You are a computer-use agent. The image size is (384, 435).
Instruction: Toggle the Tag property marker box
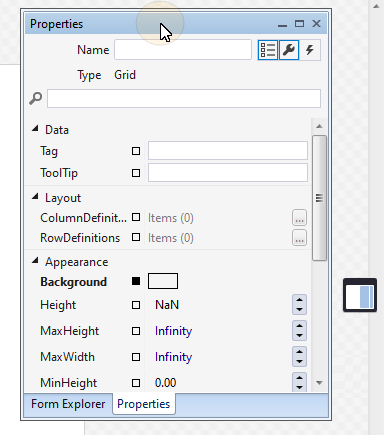coord(136,151)
